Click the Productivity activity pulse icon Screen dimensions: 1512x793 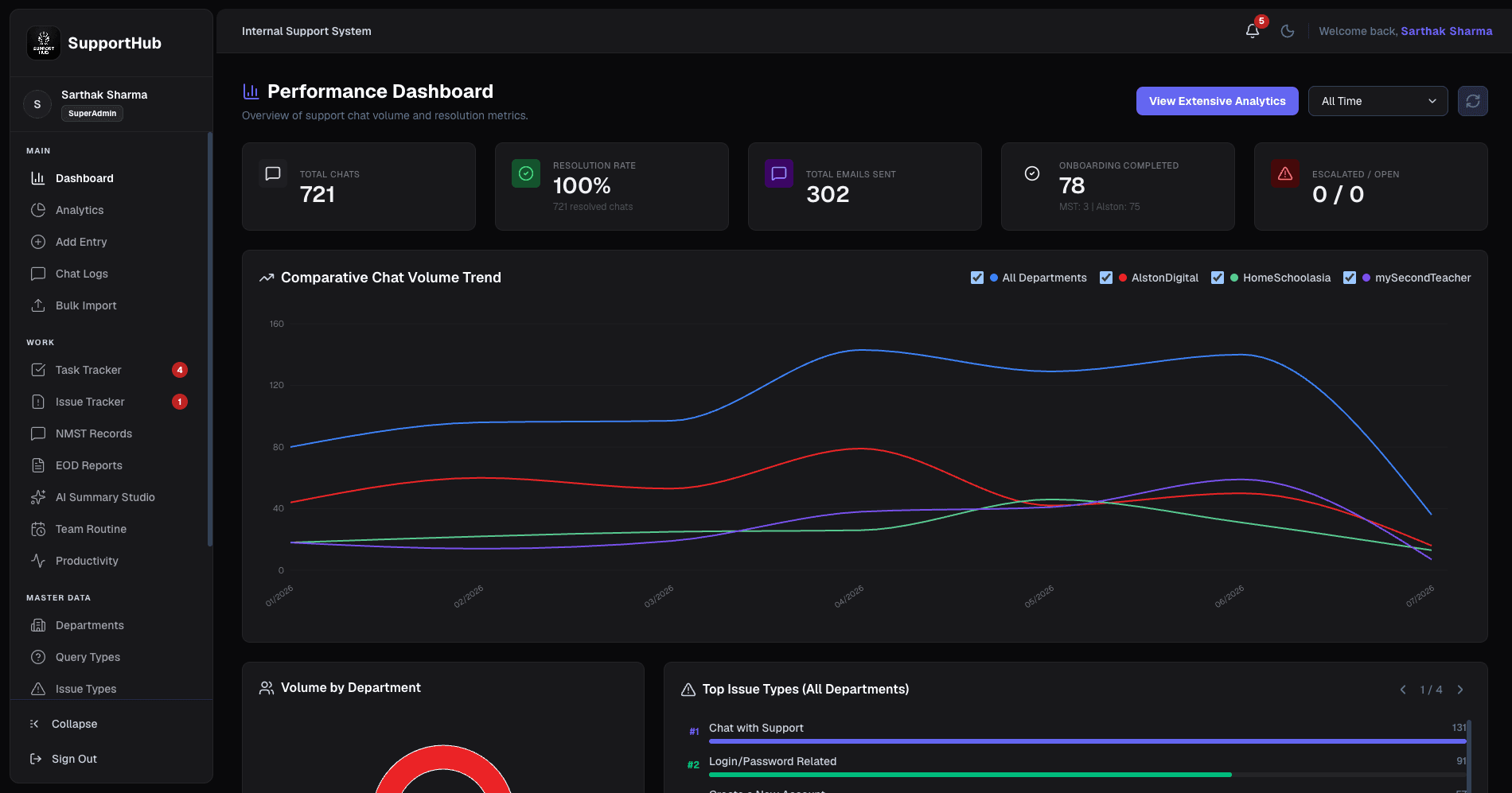tap(38, 561)
